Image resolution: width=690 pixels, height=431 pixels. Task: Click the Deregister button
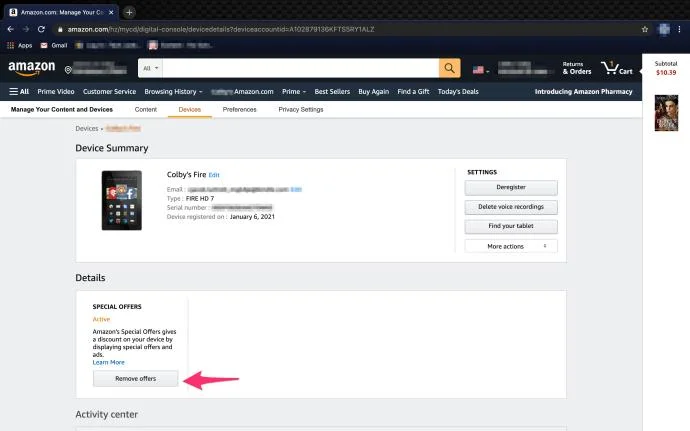511,188
